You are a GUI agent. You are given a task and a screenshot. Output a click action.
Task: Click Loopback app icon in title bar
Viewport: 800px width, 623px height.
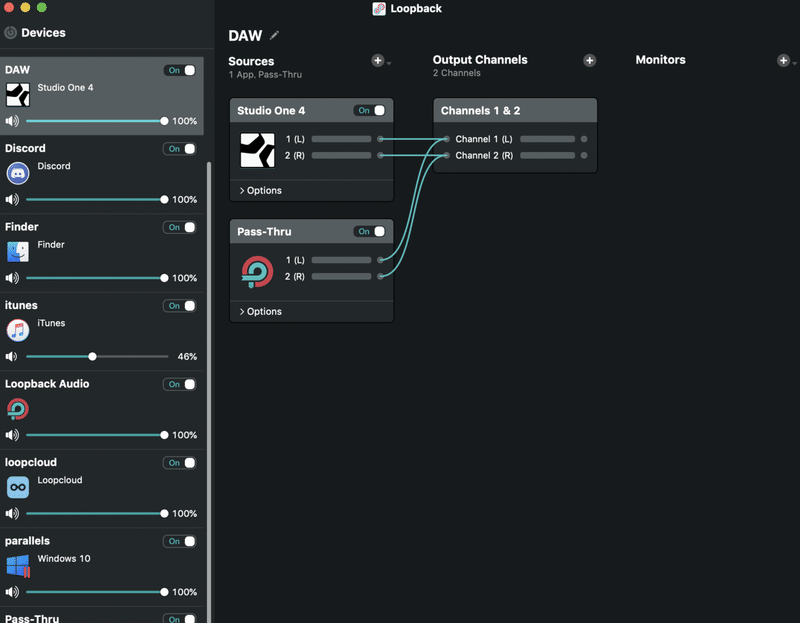click(x=379, y=9)
